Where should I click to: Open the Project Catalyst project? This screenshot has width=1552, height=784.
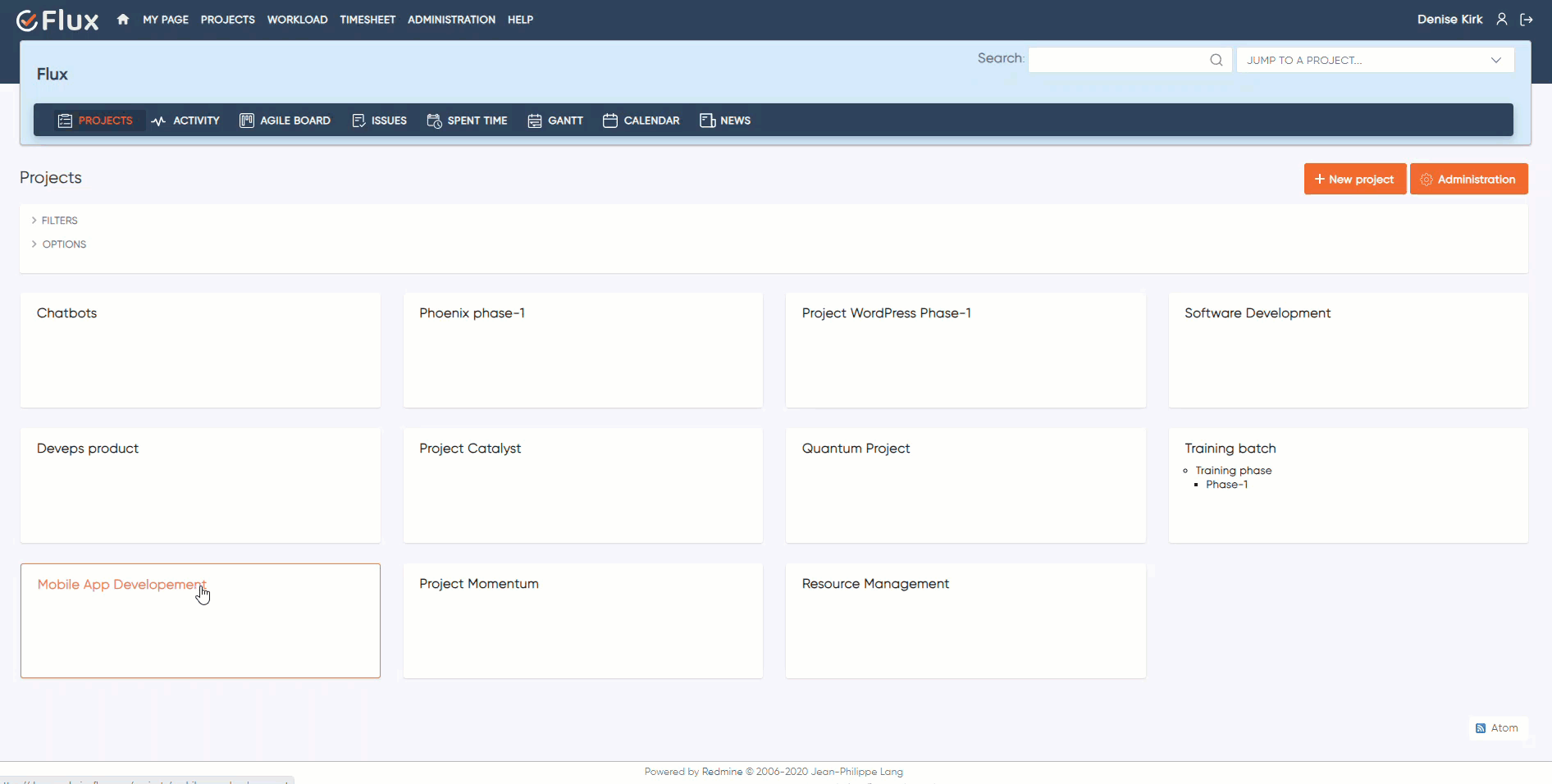pyautogui.click(x=470, y=449)
